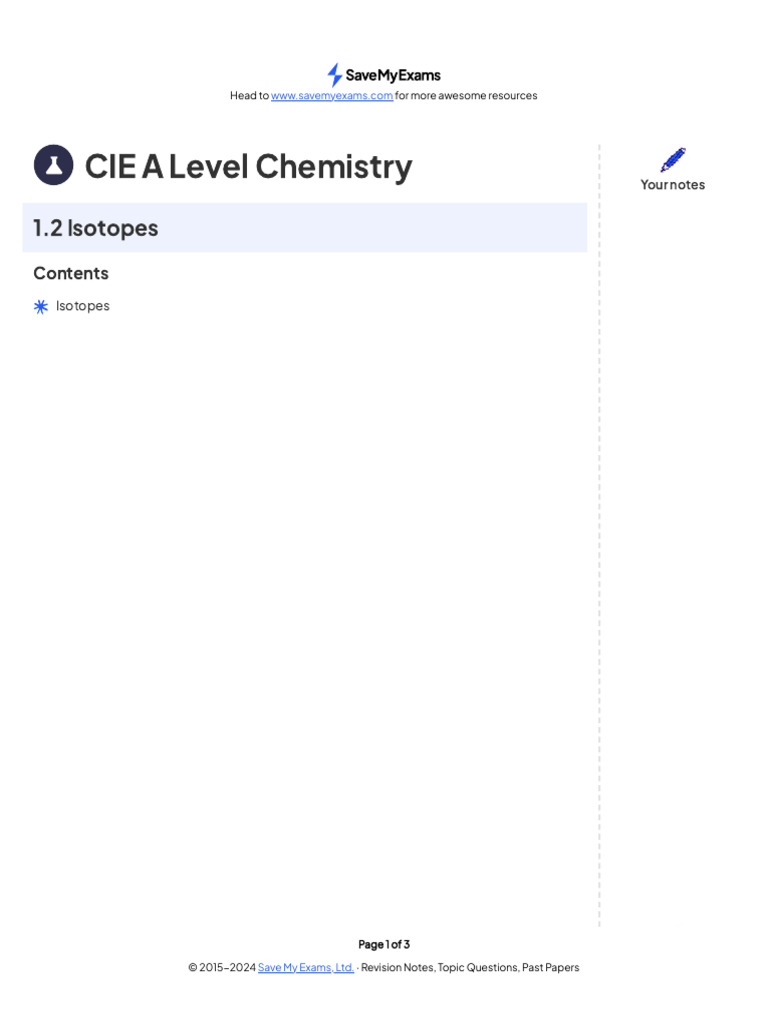The height and width of the screenshot is (1024, 768).
Task: Click the chemistry flask icon
Action: pos(54,165)
